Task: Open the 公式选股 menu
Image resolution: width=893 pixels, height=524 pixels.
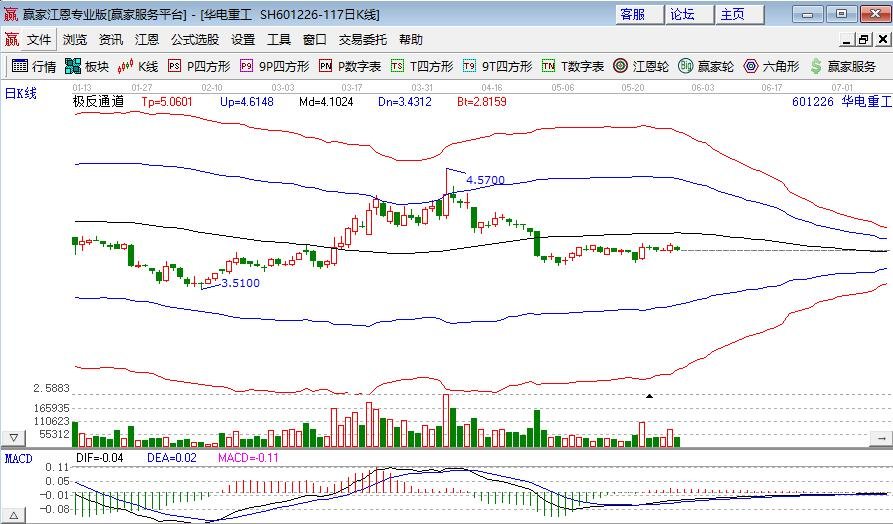Action: click(195, 39)
